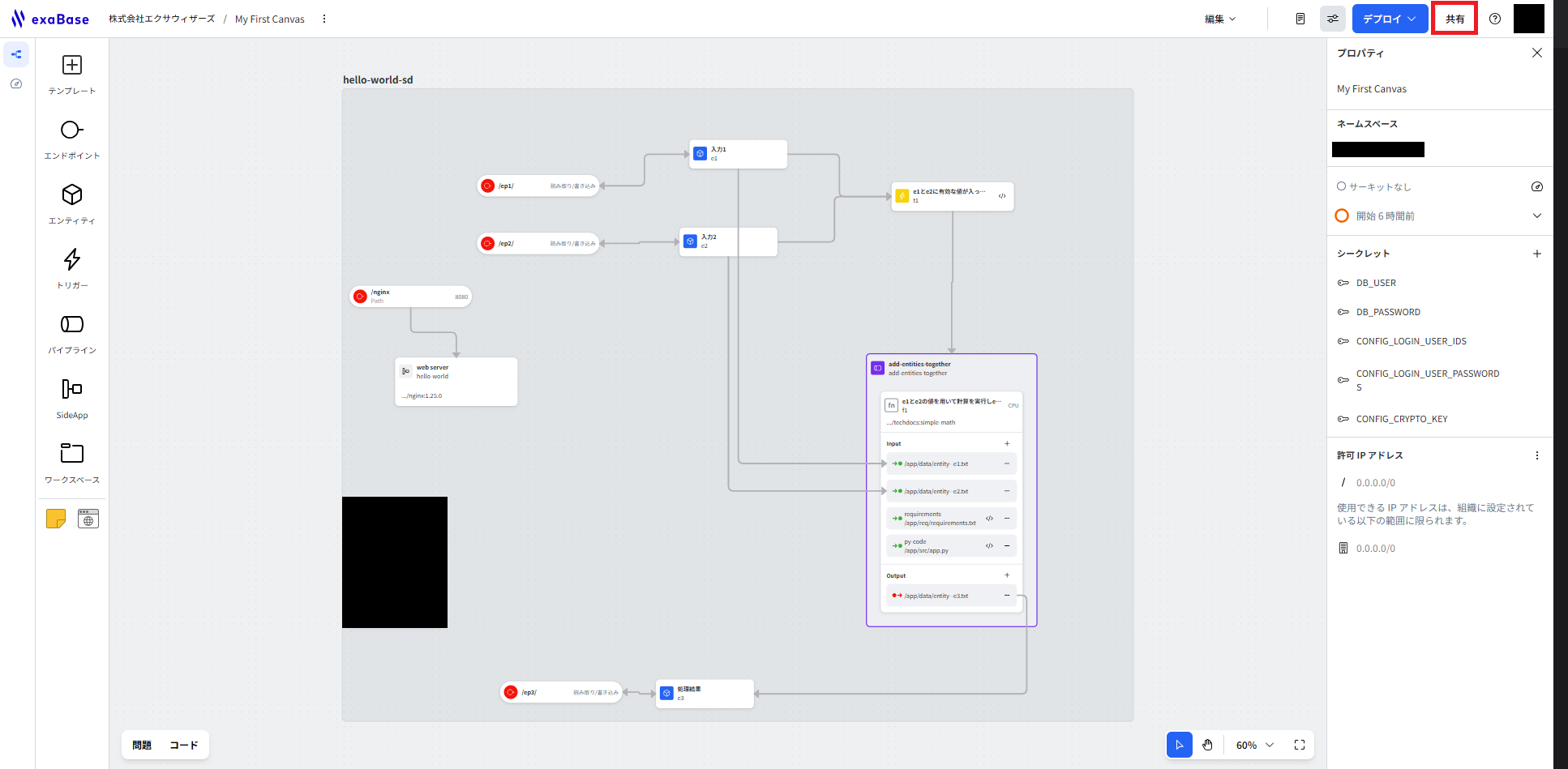Switch to the コード tab
Viewport: 1568px width, 769px height.
coord(184,745)
